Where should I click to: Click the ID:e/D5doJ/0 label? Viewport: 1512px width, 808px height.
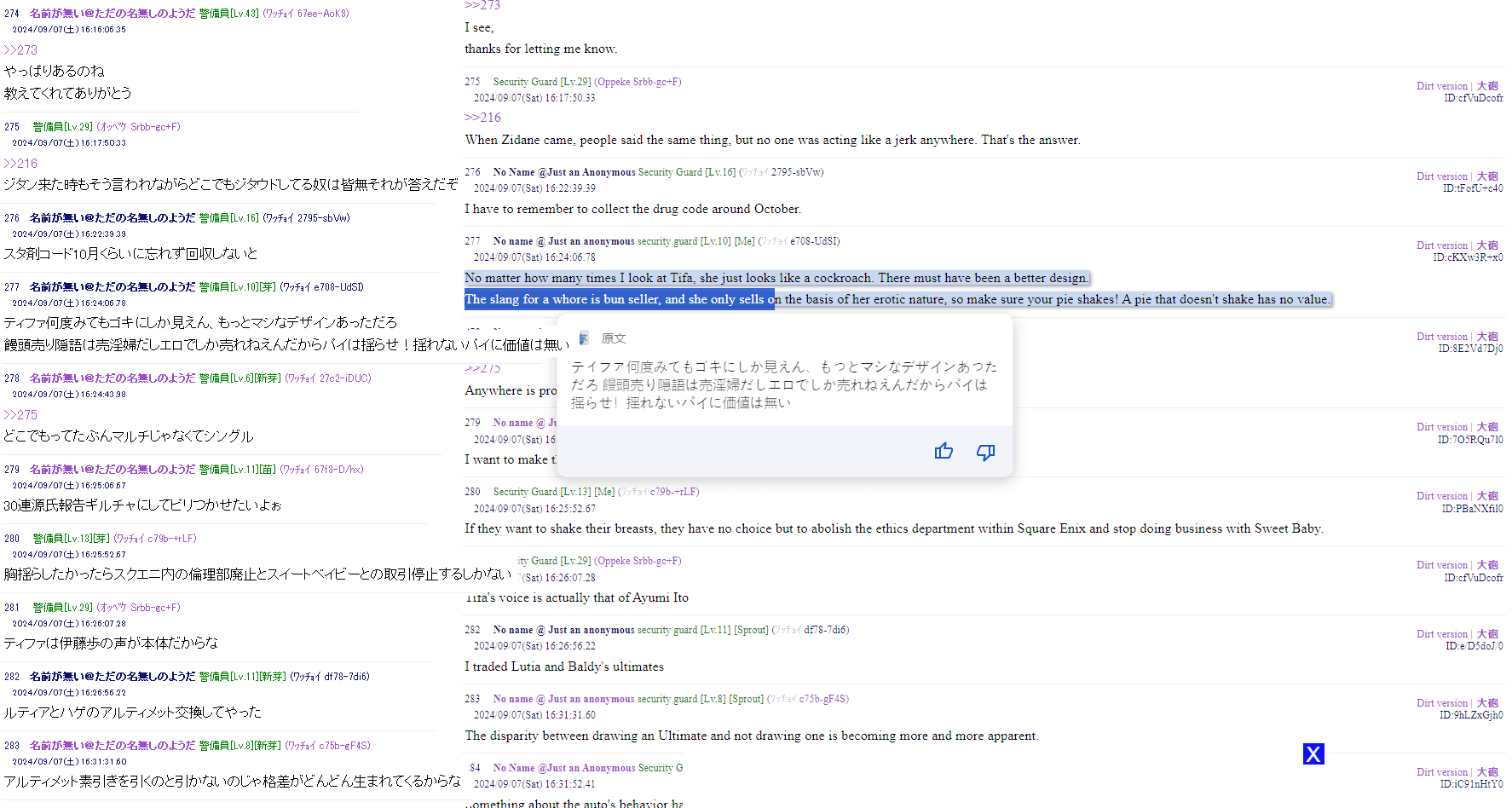click(x=1474, y=646)
